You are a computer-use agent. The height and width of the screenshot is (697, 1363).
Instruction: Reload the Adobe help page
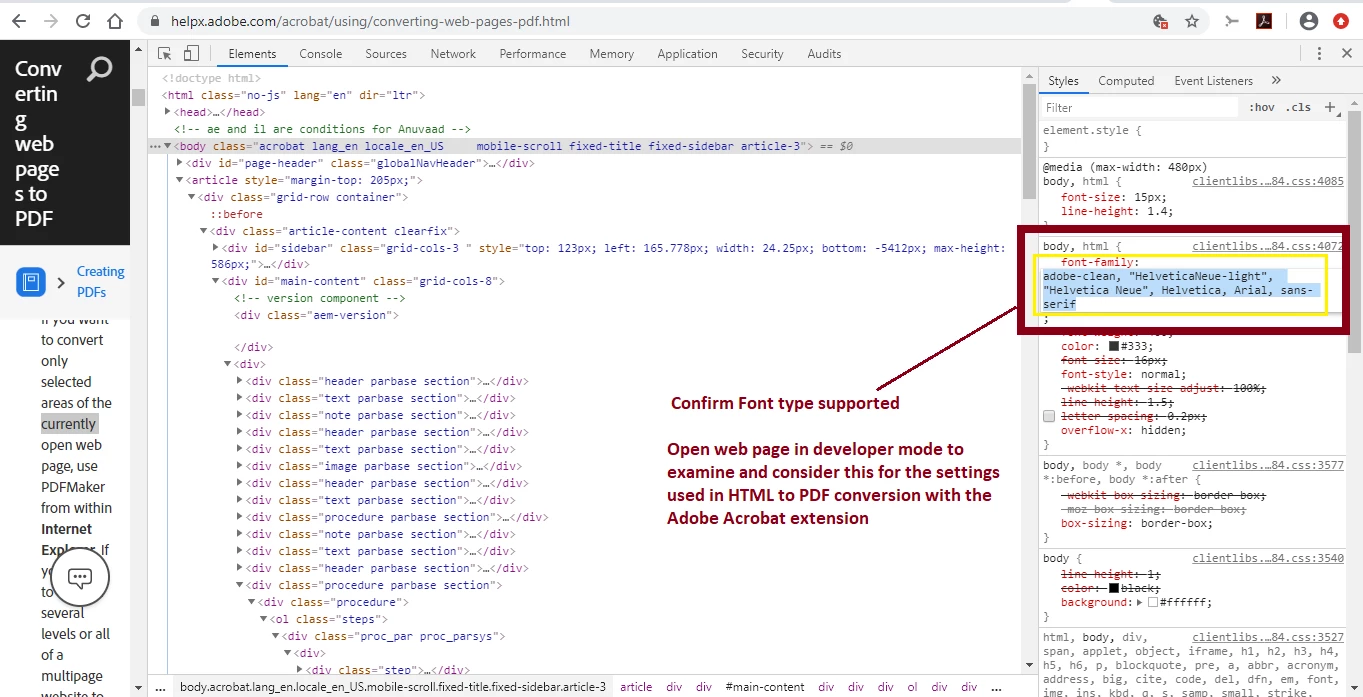point(83,21)
